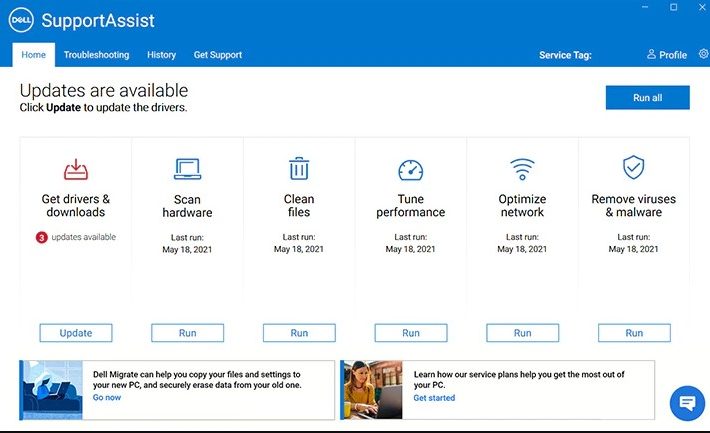Image resolution: width=710 pixels, height=433 pixels.
Task: Click the Clean files trash icon
Action: (299, 169)
